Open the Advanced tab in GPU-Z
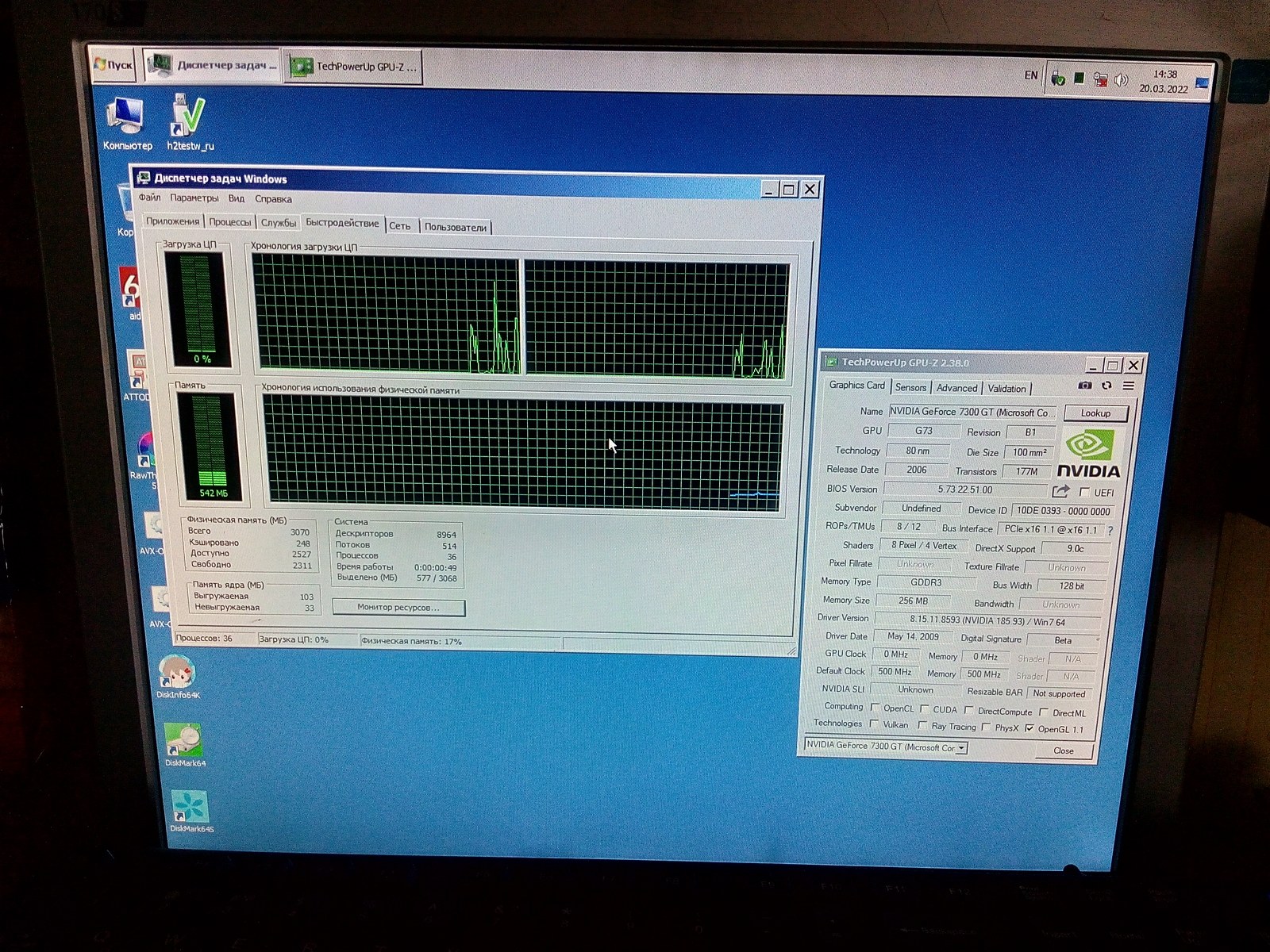 (x=956, y=388)
